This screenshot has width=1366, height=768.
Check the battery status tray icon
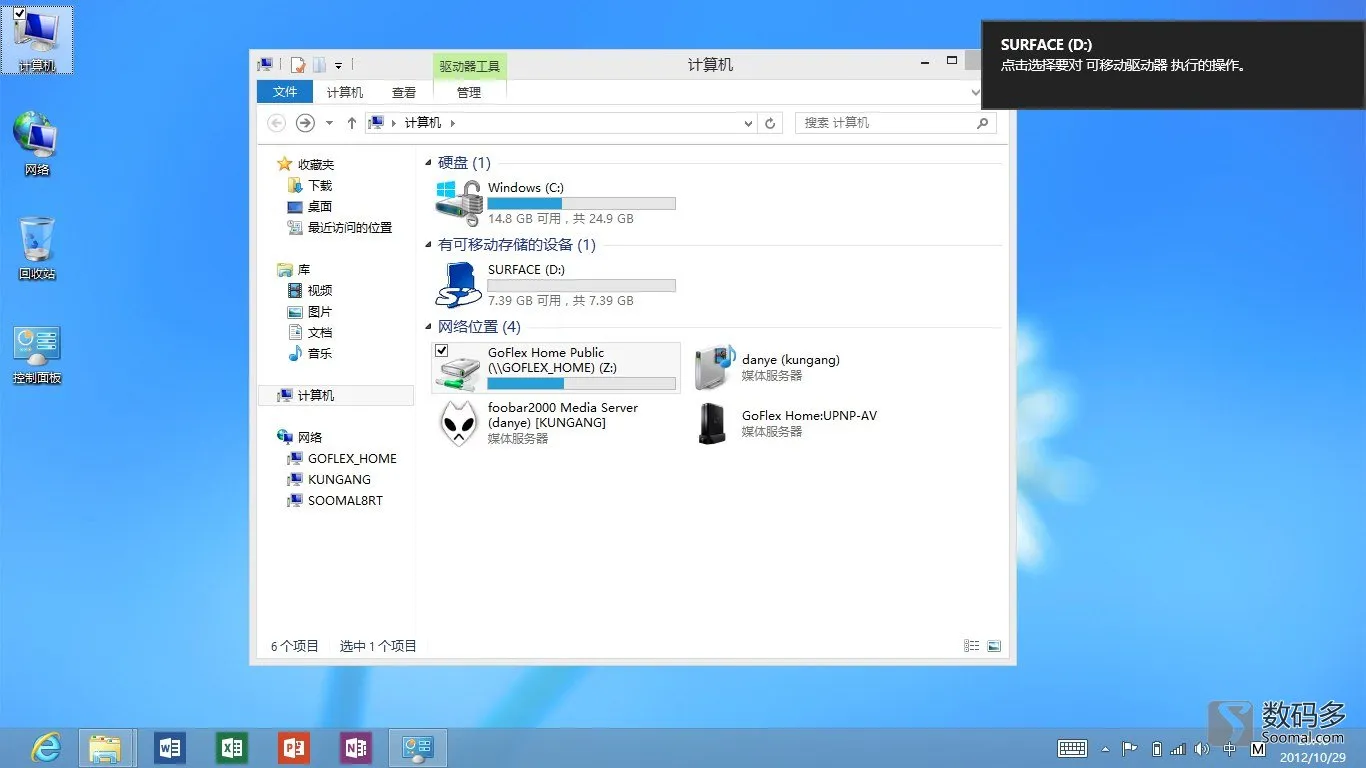(x=1157, y=748)
